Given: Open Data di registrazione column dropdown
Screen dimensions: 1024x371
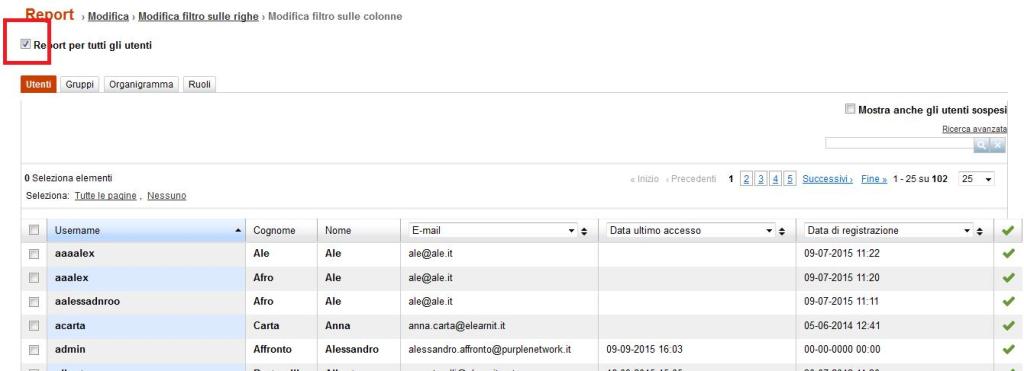Looking at the screenshot, I should pyautogui.click(x=888, y=231).
